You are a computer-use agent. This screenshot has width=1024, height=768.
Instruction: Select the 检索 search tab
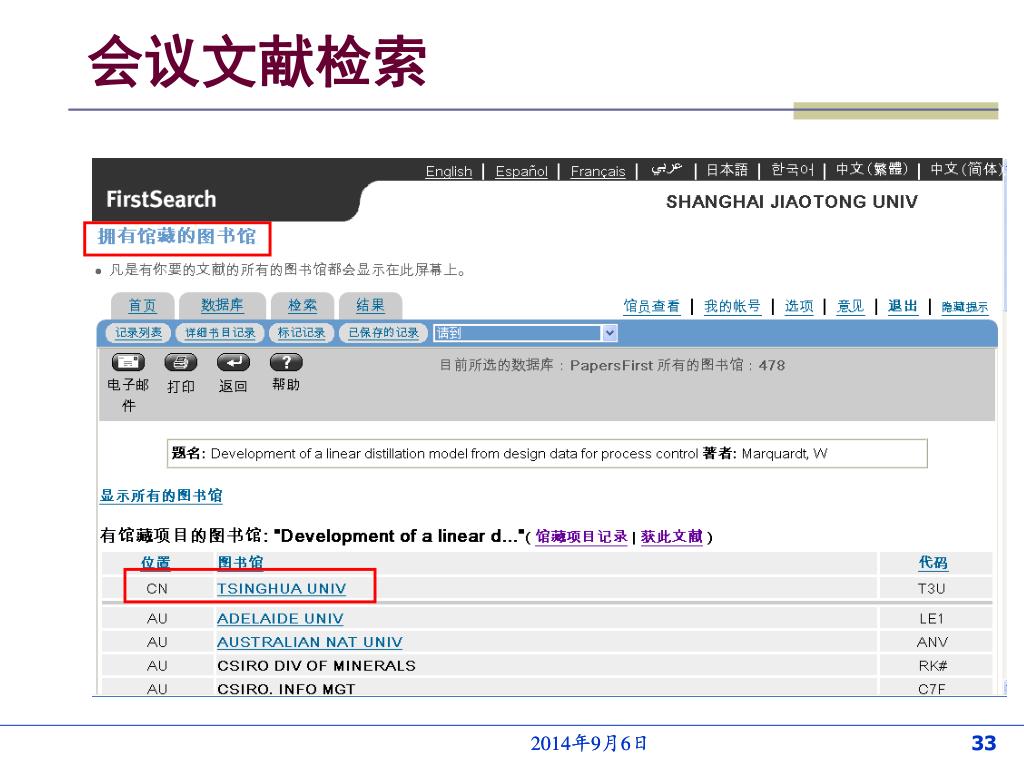tap(302, 305)
